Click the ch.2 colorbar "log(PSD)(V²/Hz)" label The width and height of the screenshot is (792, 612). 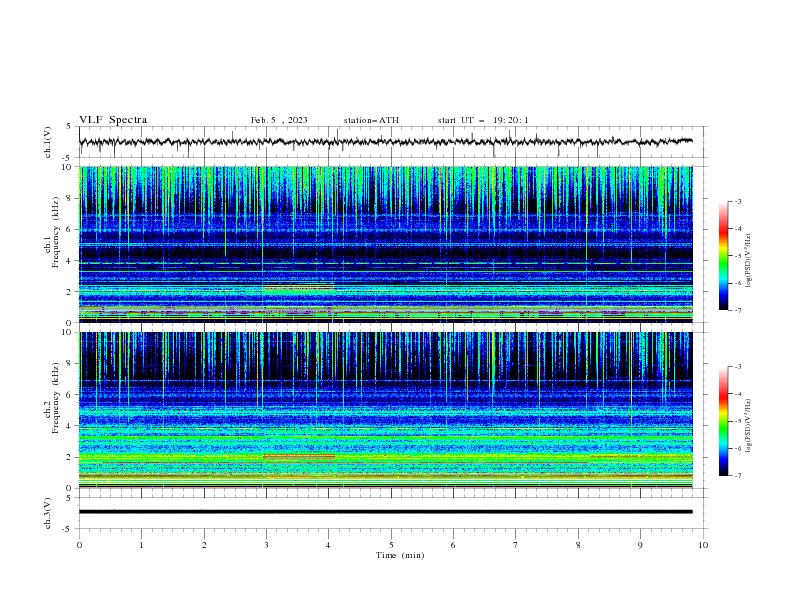(748, 426)
